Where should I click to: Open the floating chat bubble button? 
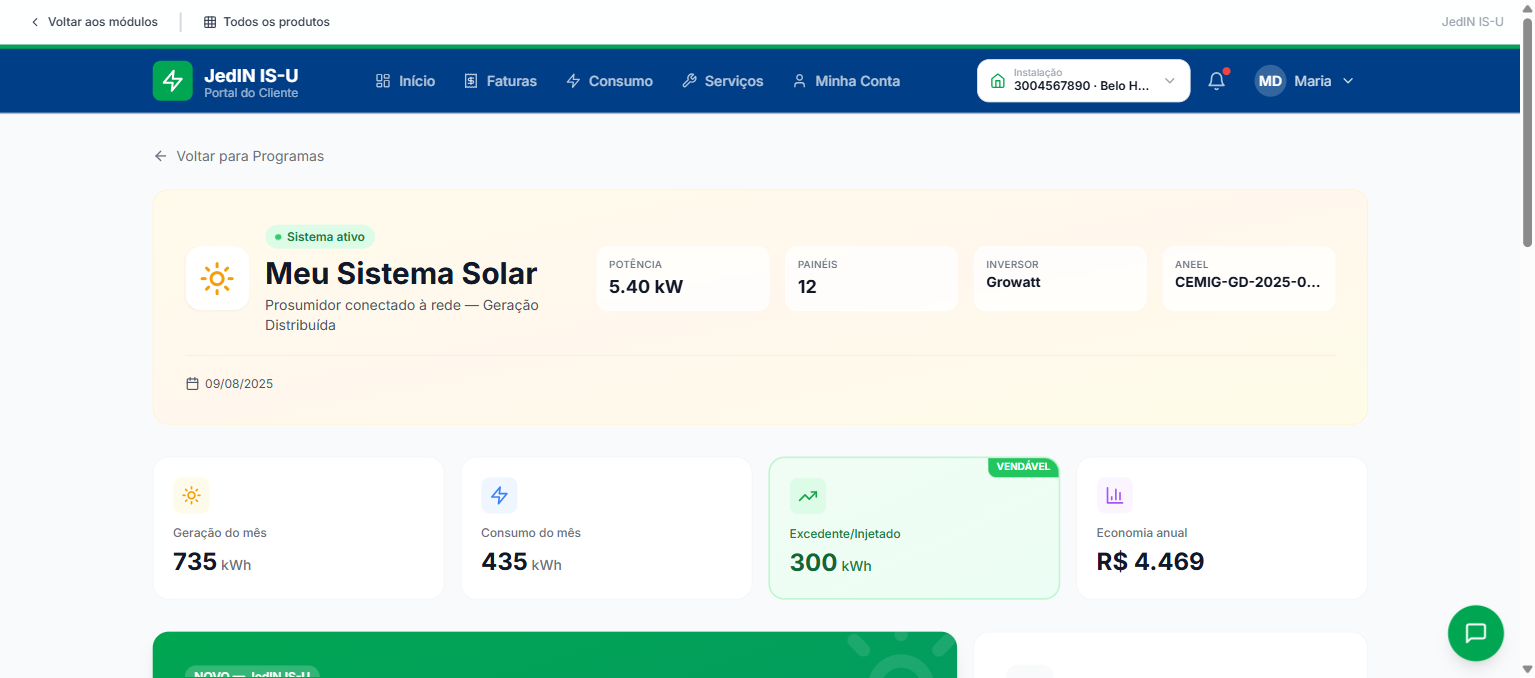[1475, 633]
